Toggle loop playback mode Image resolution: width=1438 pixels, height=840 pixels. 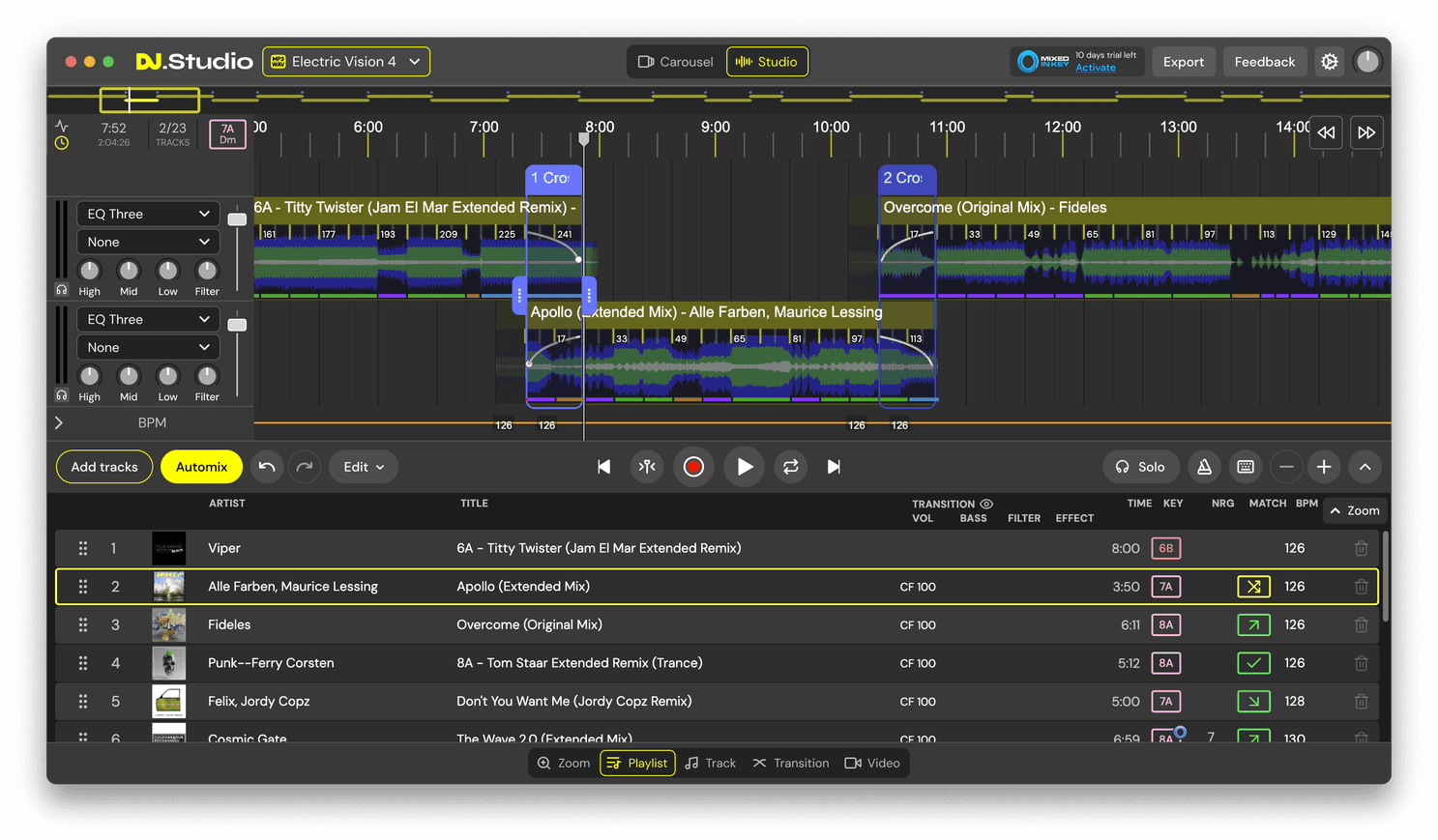(x=790, y=467)
